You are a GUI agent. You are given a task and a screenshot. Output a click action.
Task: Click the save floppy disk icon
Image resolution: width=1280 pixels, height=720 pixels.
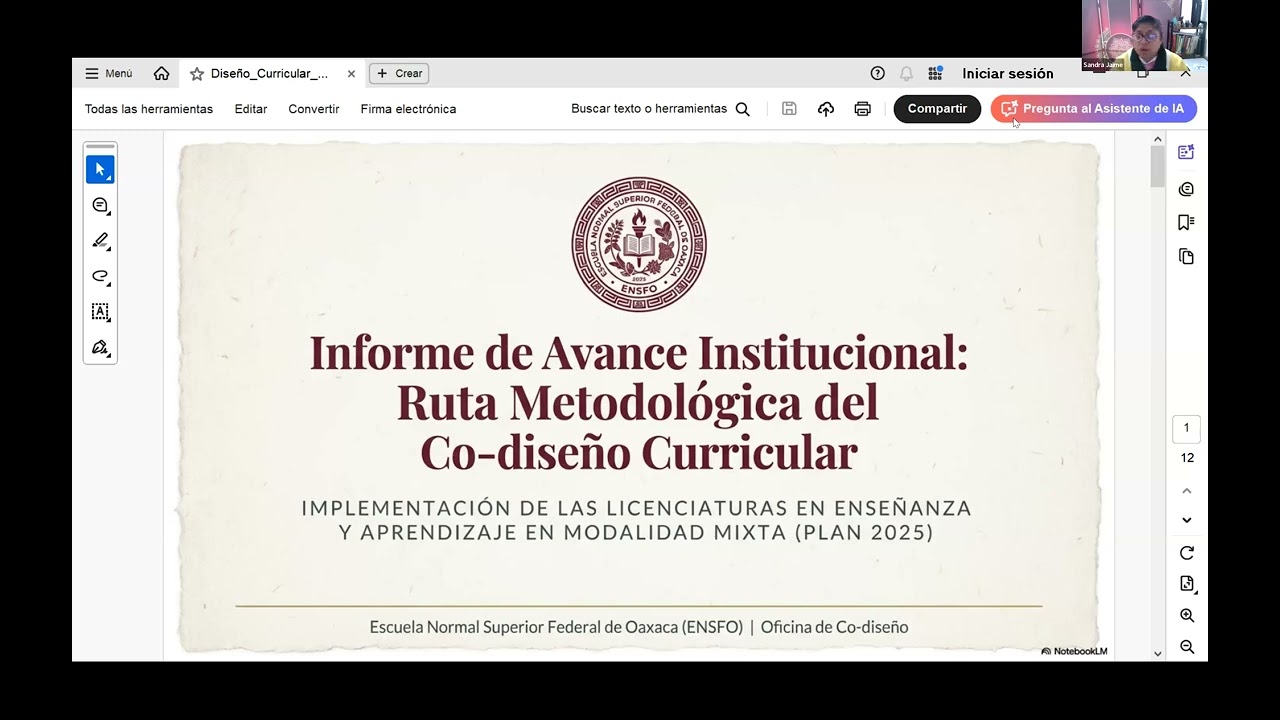[x=789, y=109]
